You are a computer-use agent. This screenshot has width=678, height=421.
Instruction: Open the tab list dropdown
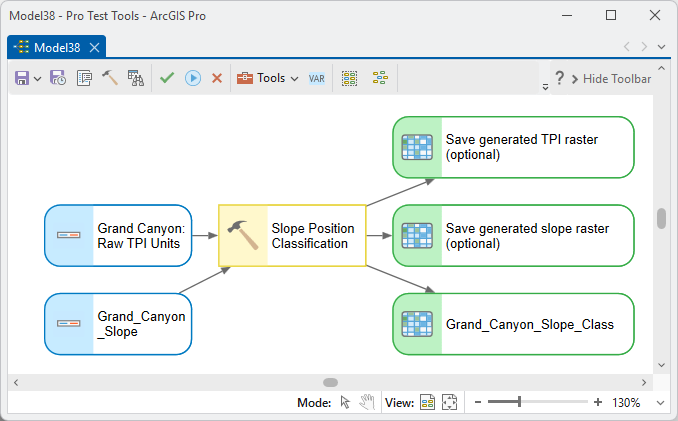click(661, 47)
